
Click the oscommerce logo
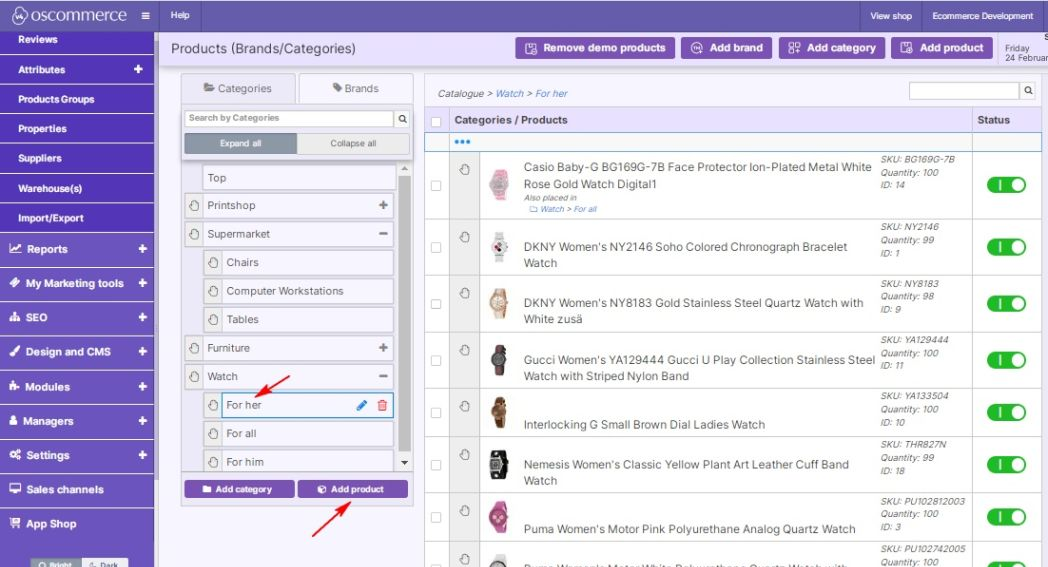pos(70,15)
